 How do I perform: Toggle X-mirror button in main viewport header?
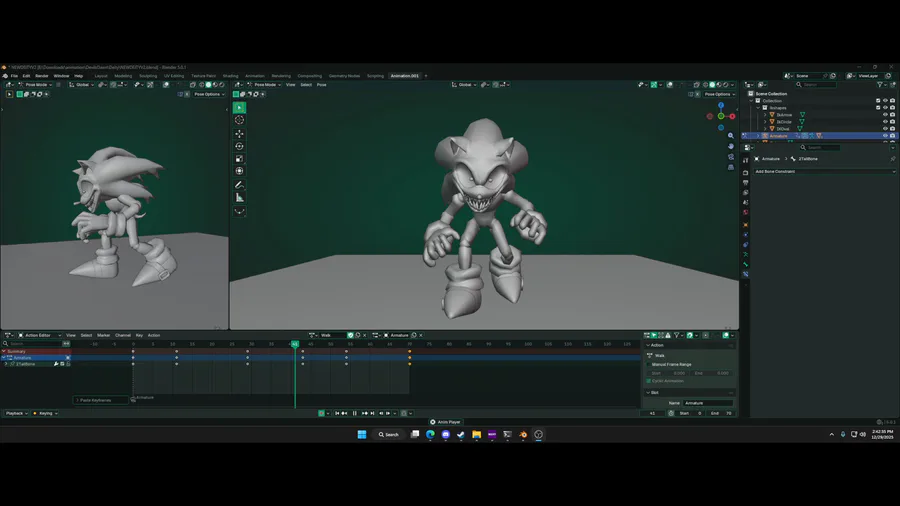[697, 94]
